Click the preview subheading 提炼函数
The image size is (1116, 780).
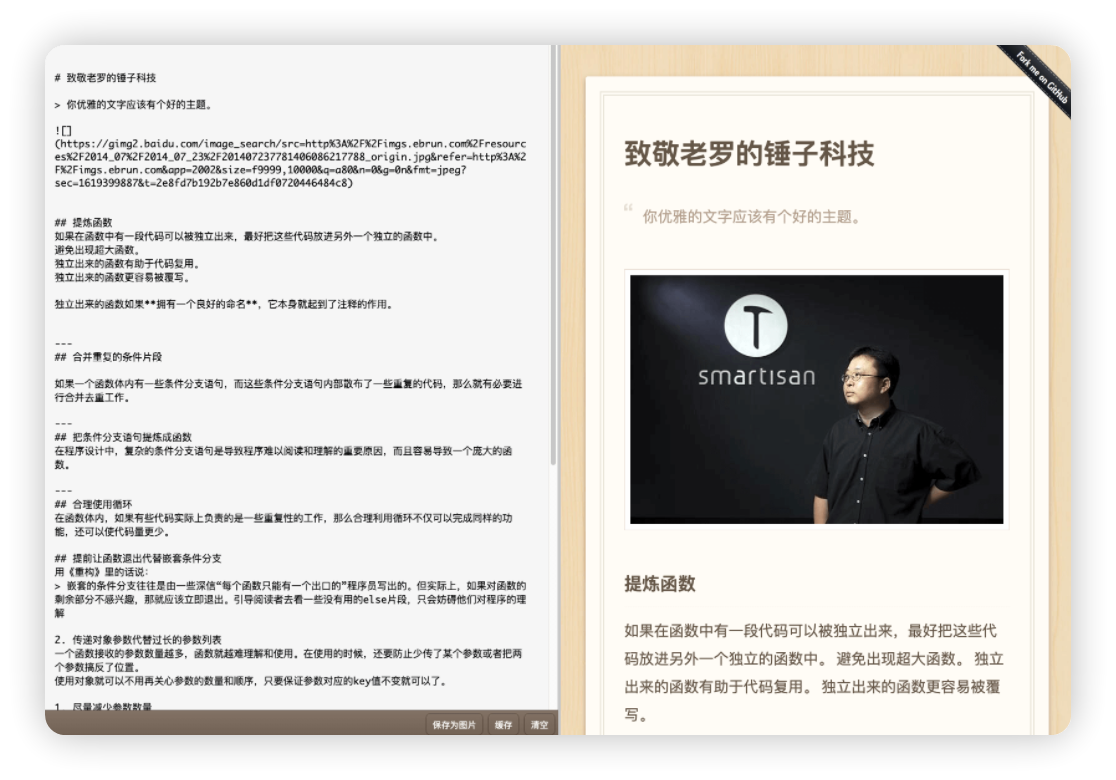659,584
